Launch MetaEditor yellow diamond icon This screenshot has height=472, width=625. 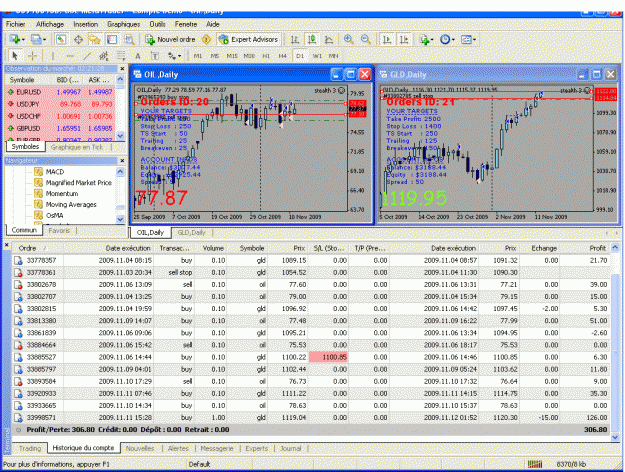(206, 39)
